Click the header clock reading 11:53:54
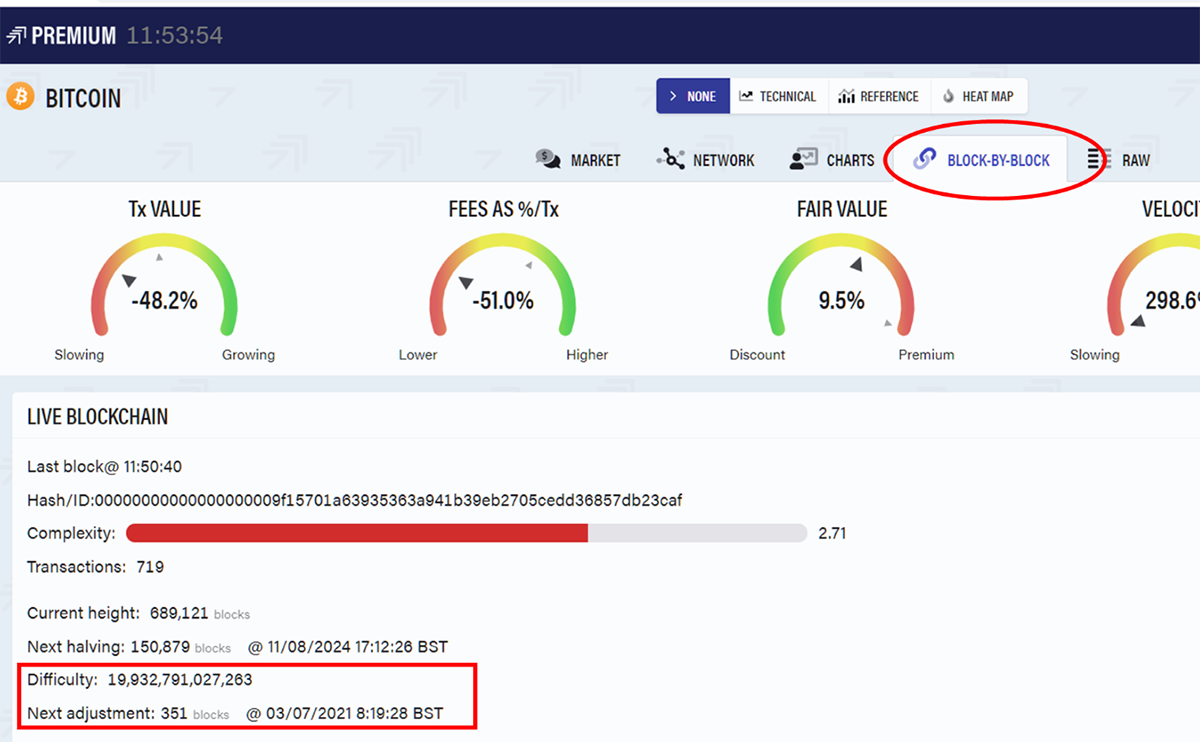Image resolution: width=1200 pixels, height=742 pixels. [x=174, y=36]
